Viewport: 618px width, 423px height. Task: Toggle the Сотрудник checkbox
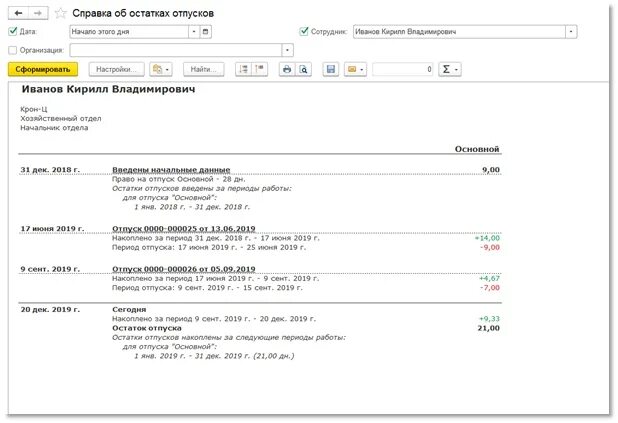[304, 31]
